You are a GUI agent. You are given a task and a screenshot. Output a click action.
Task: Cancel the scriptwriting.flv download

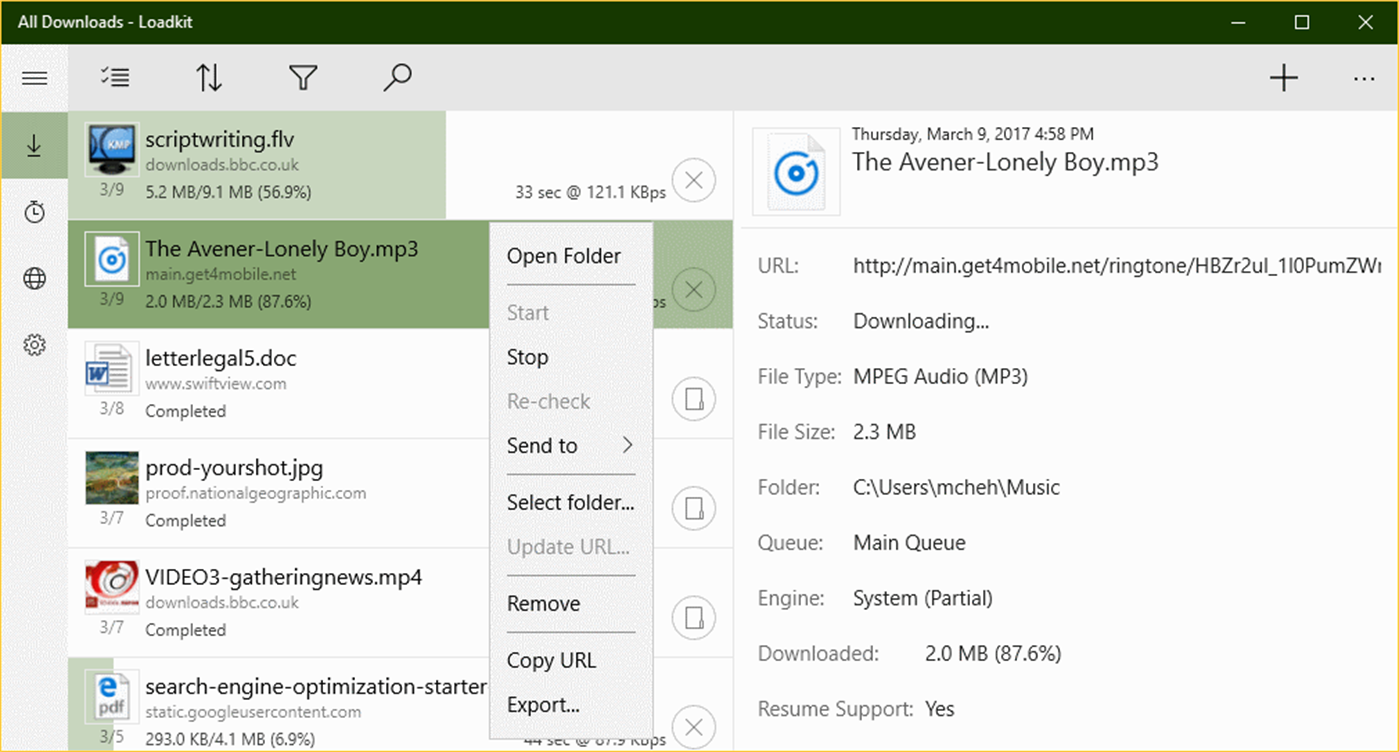point(694,180)
